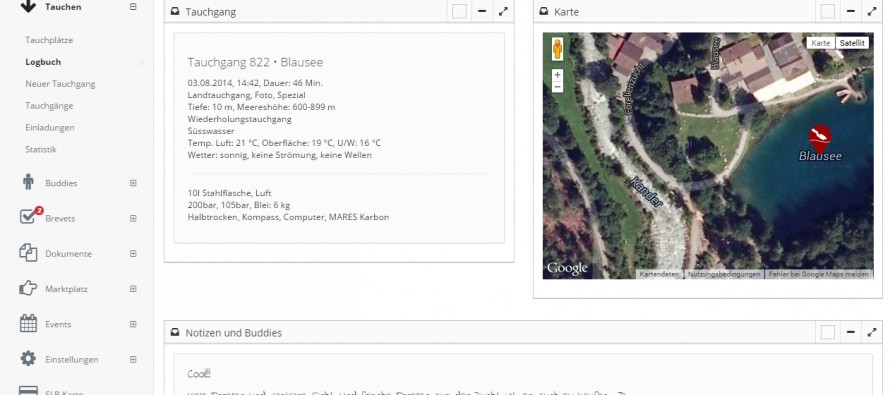Switch map to Karte view

point(821,43)
